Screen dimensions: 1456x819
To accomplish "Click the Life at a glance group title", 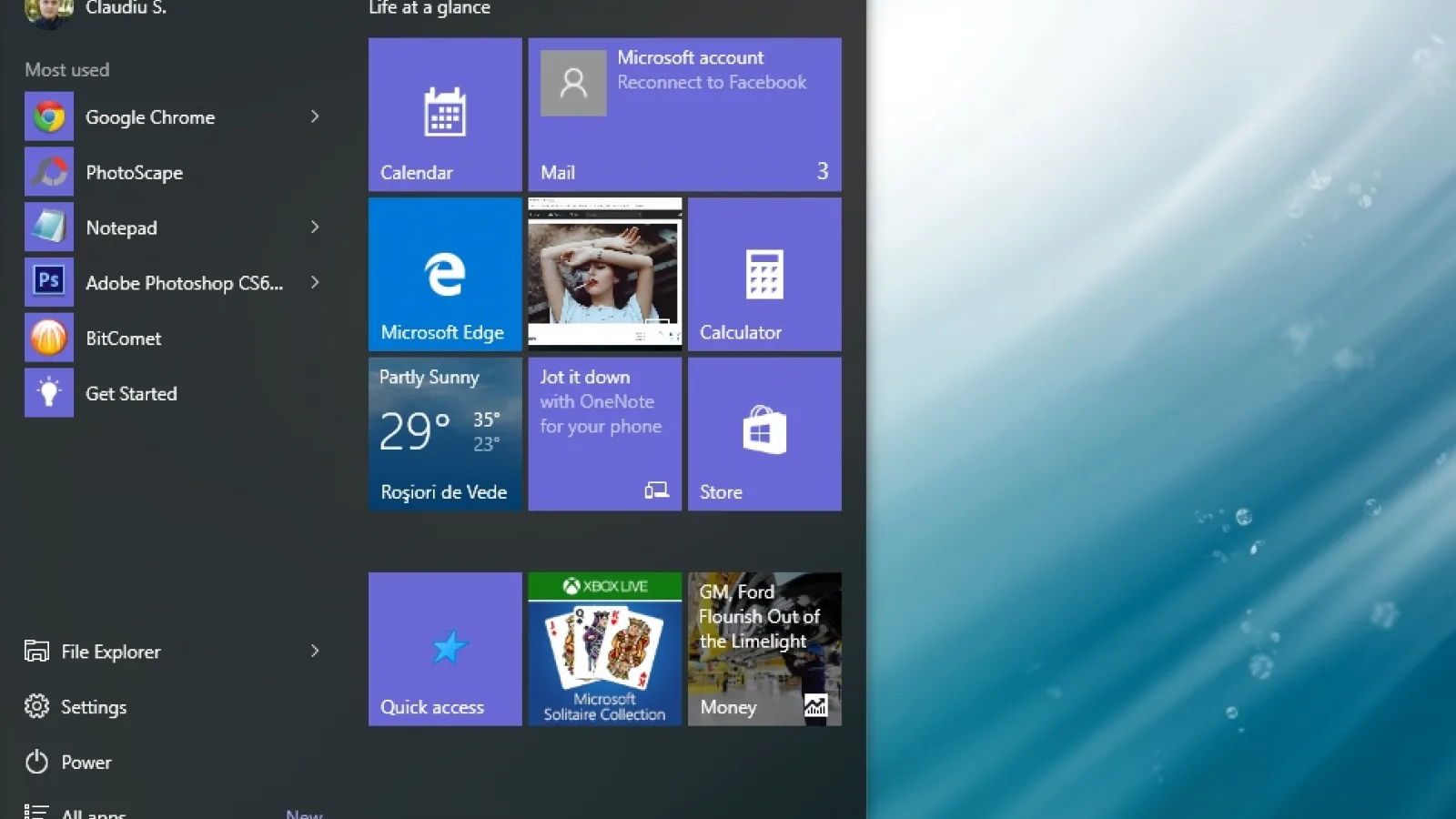I will click(x=430, y=8).
